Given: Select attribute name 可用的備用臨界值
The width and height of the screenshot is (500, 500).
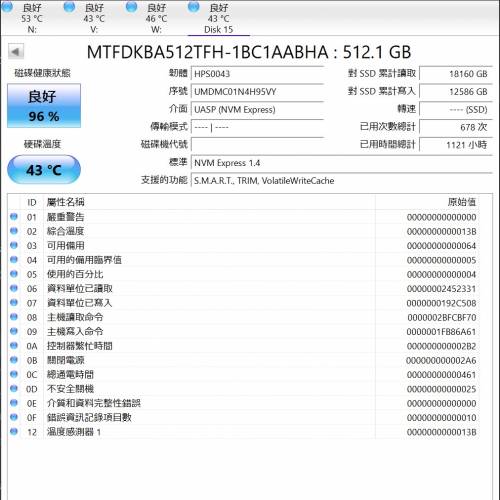Looking at the screenshot, I should point(84,260).
